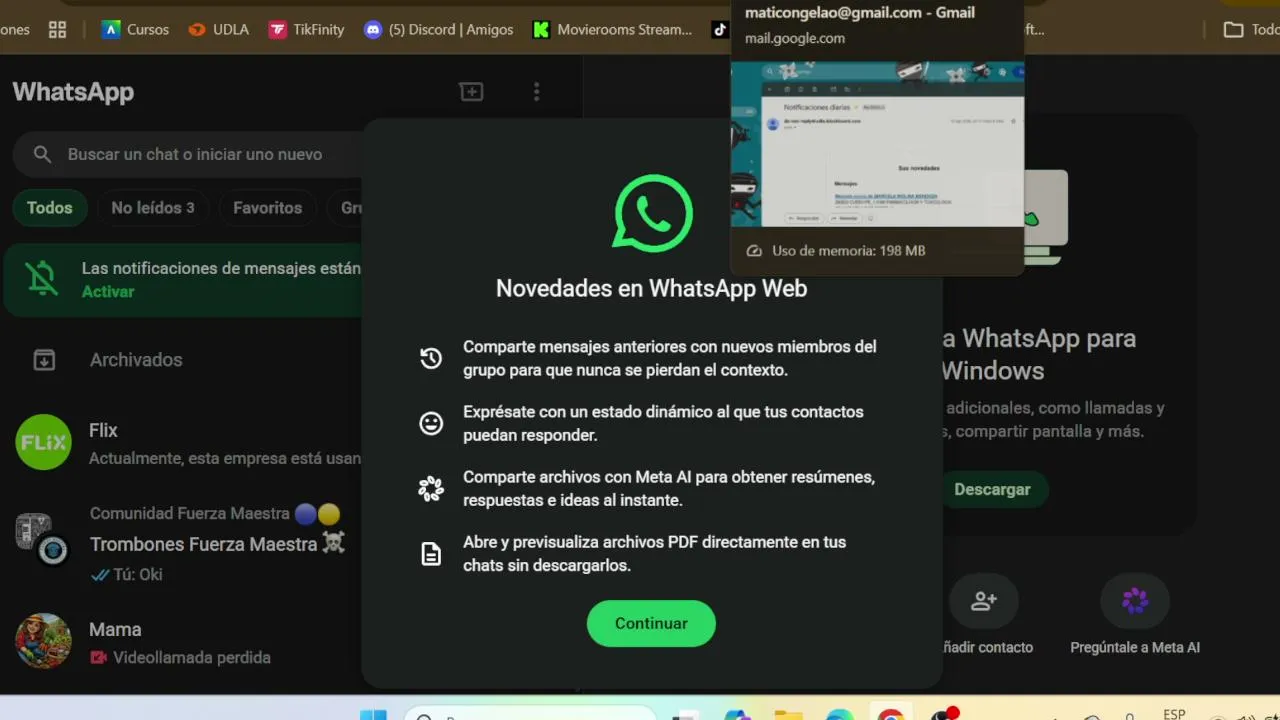Select the Todos chat filter
This screenshot has width=1280, height=720.
50,208
